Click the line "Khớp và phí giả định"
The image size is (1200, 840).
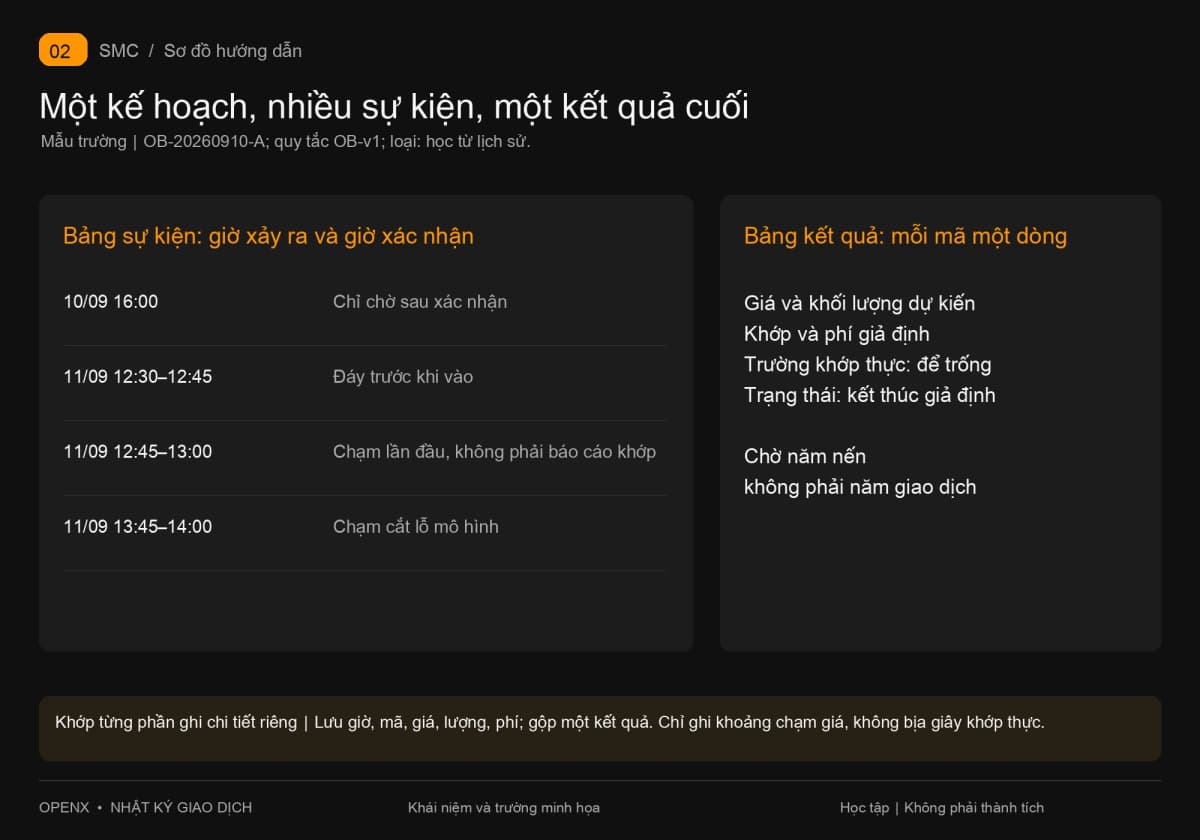(x=837, y=334)
